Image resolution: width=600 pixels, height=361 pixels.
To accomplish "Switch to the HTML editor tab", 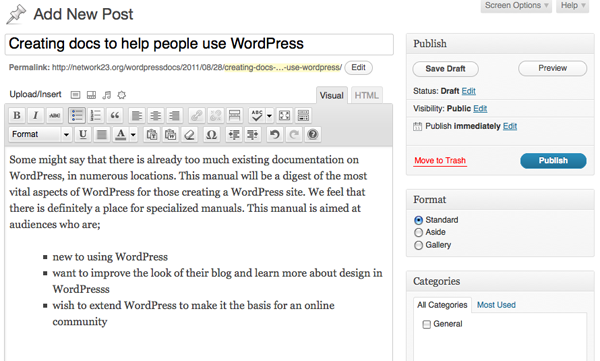I will 366,95.
